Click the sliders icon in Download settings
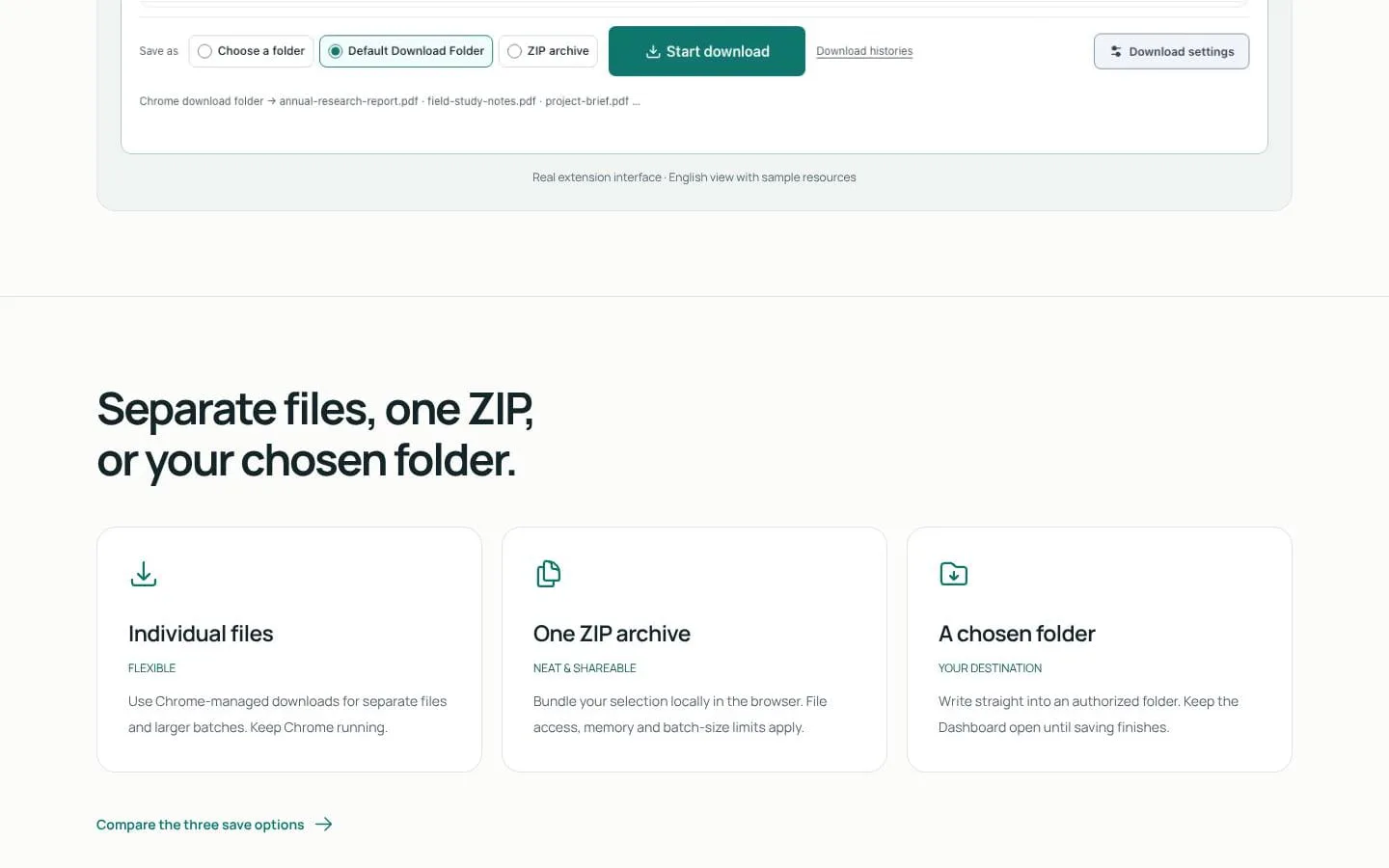Image resolution: width=1389 pixels, height=868 pixels. (x=1116, y=51)
